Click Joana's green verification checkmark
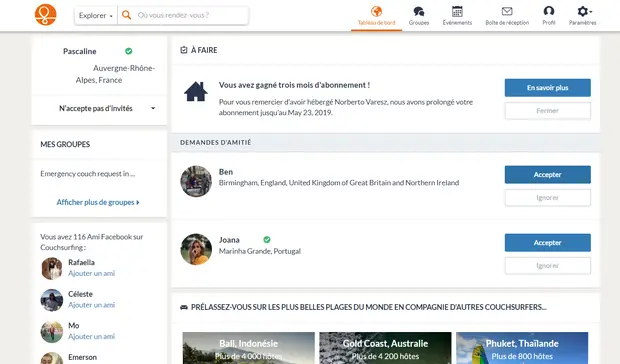620x364 pixels. pyautogui.click(x=267, y=240)
